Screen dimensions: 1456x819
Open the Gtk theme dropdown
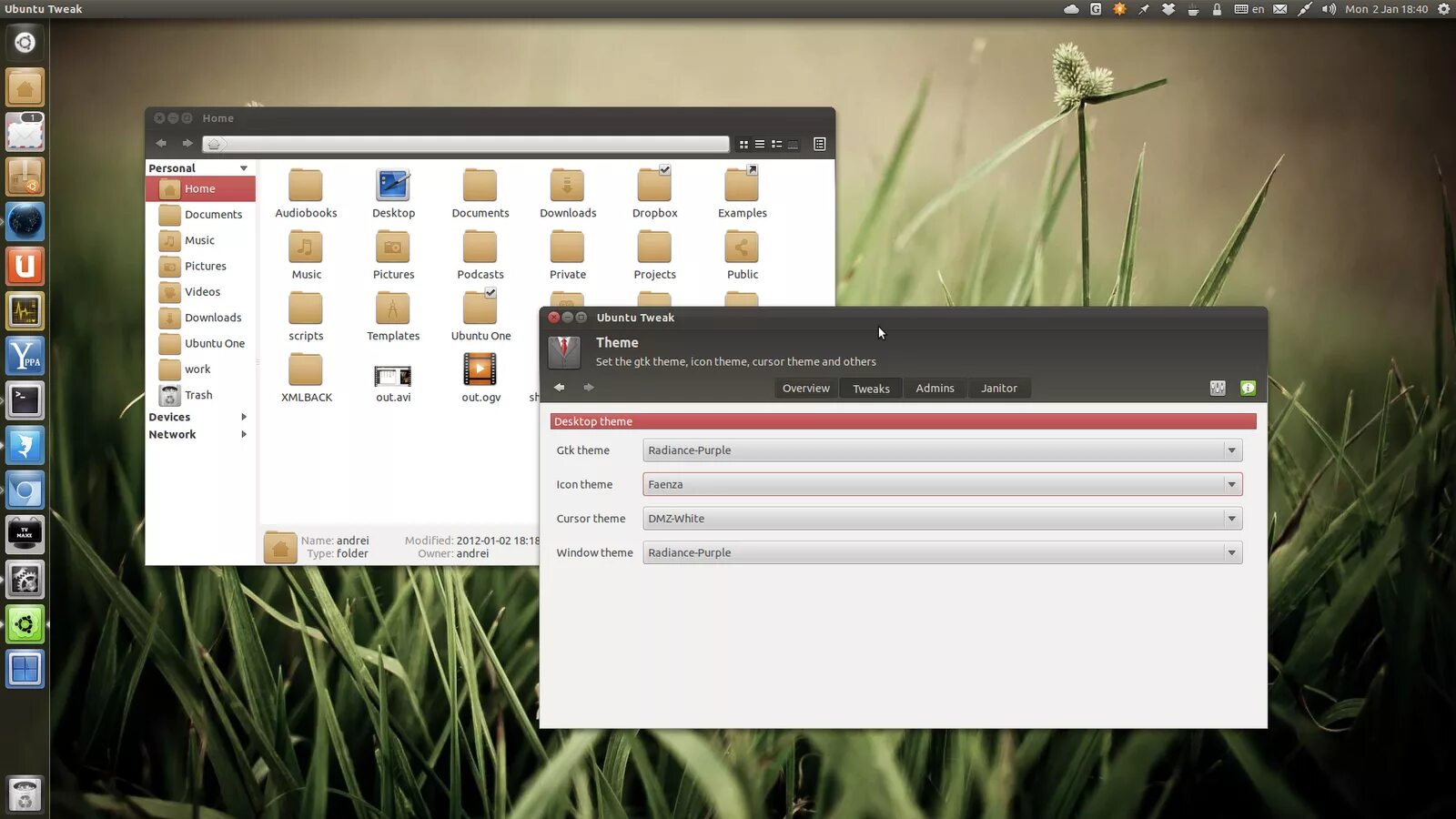click(x=942, y=450)
